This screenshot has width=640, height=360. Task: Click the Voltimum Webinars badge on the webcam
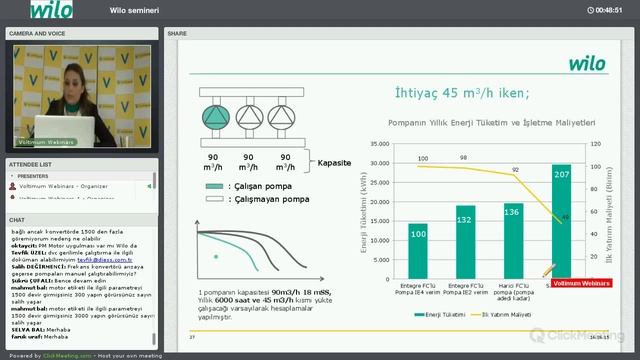46,142
